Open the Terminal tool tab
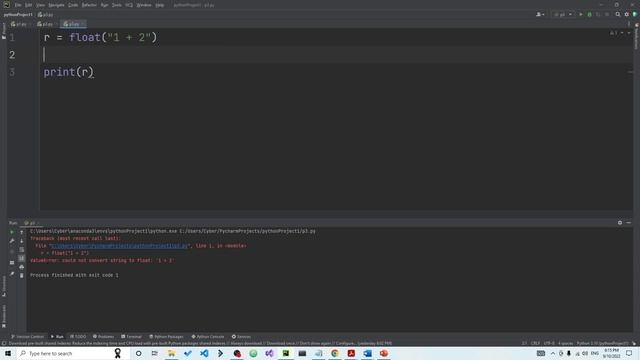The width and height of the screenshot is (640, 360). click(x=131, y=337)
